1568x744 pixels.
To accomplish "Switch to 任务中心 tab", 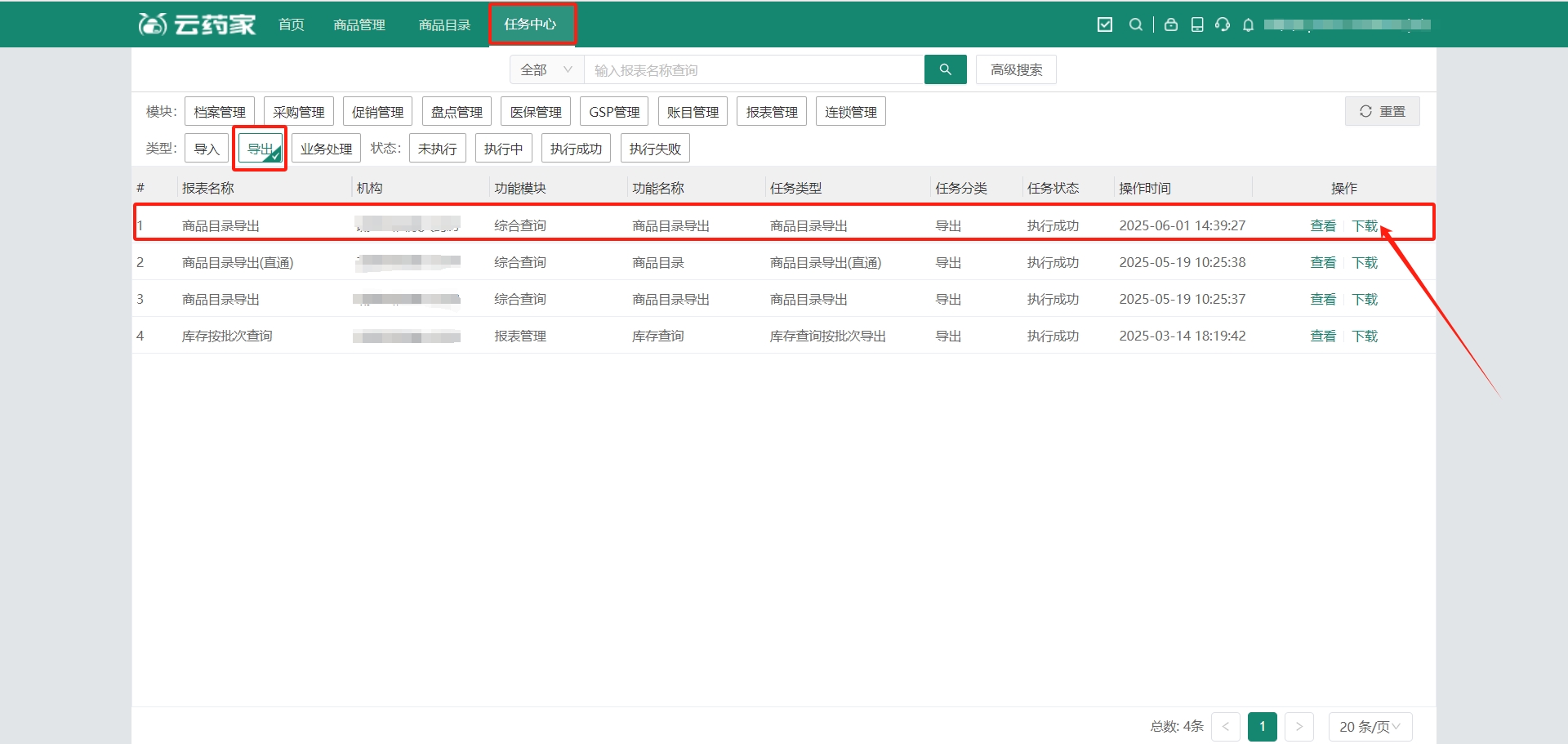I will (531, 25).
